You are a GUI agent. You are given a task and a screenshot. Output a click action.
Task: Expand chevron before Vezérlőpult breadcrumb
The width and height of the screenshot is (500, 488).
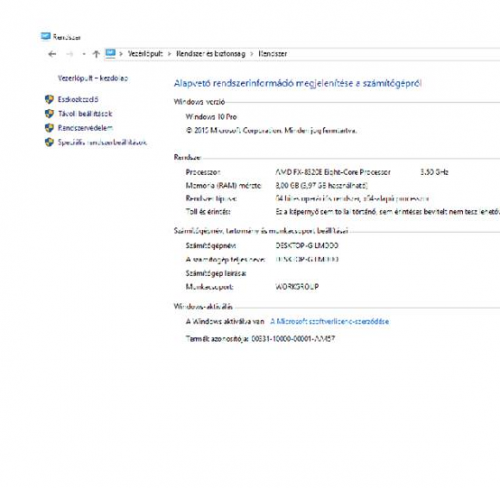121,54
